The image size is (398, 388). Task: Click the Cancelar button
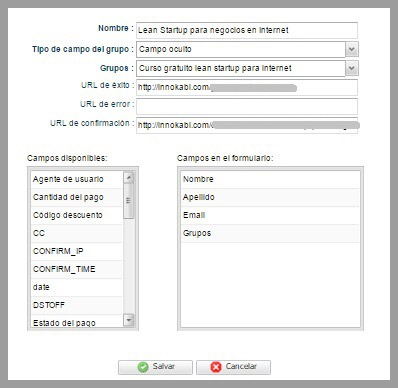point(233,367)
